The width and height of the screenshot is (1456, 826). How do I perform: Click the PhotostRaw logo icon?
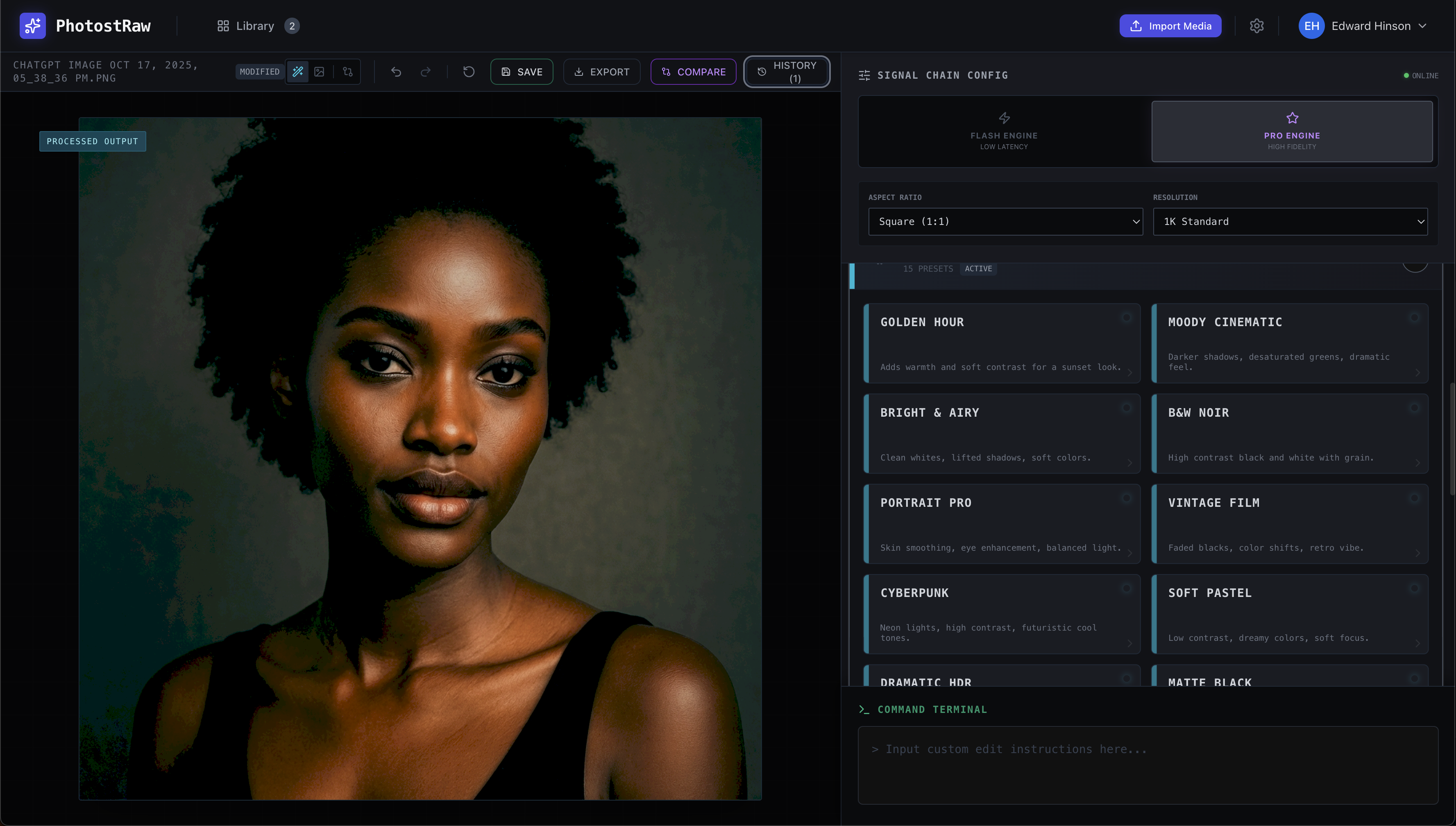[x=32, y=25]
